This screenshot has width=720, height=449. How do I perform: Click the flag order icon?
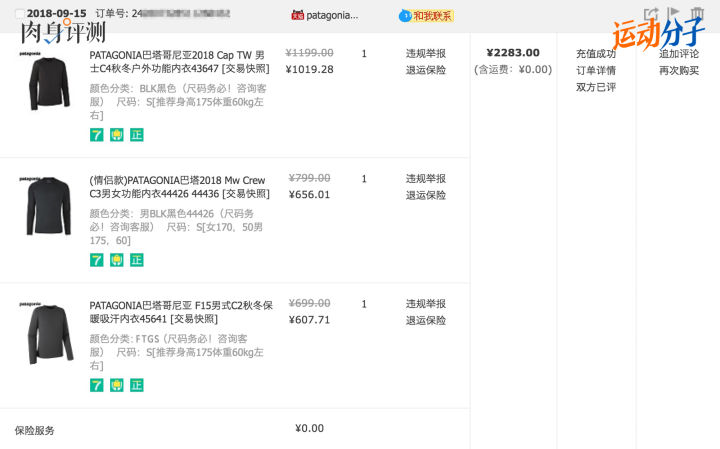tap(673, 13)
